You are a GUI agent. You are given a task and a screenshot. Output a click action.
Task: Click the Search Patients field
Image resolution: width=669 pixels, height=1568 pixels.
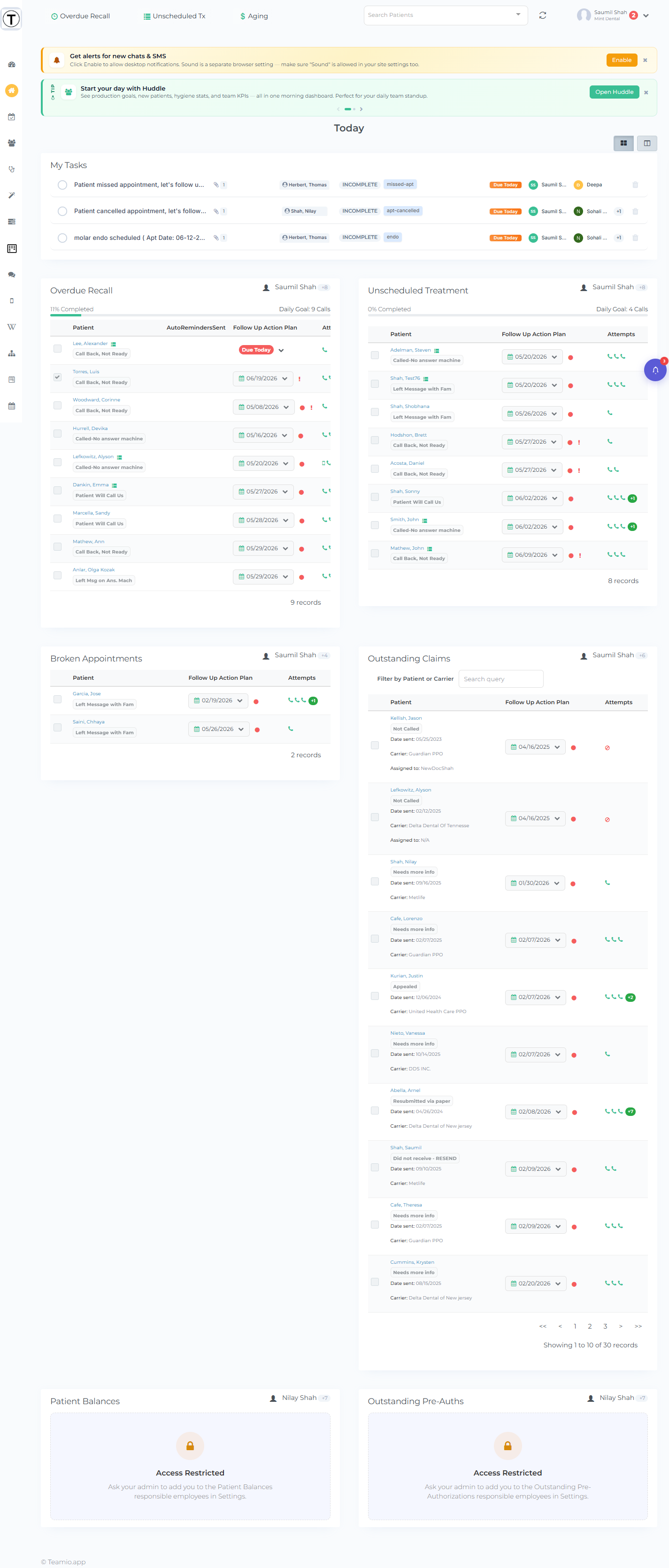[x=446, y=15]
